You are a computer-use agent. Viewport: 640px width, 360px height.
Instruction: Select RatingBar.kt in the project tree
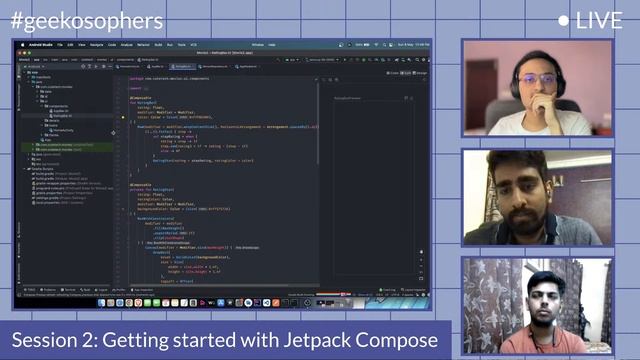pos(61,116)
